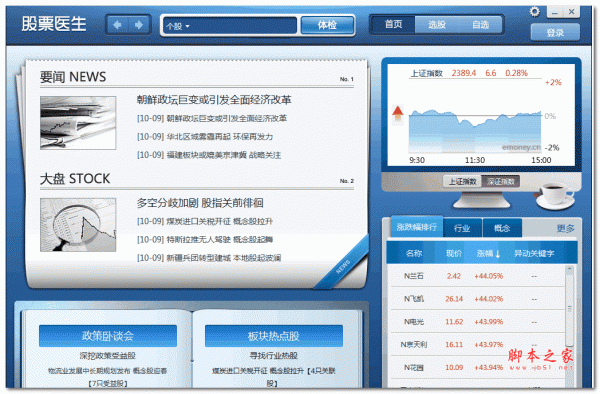Viewport: 600px width, 394px height.
Task: Click the blue NEWS corner ribbon
Action: coord(343,266)
